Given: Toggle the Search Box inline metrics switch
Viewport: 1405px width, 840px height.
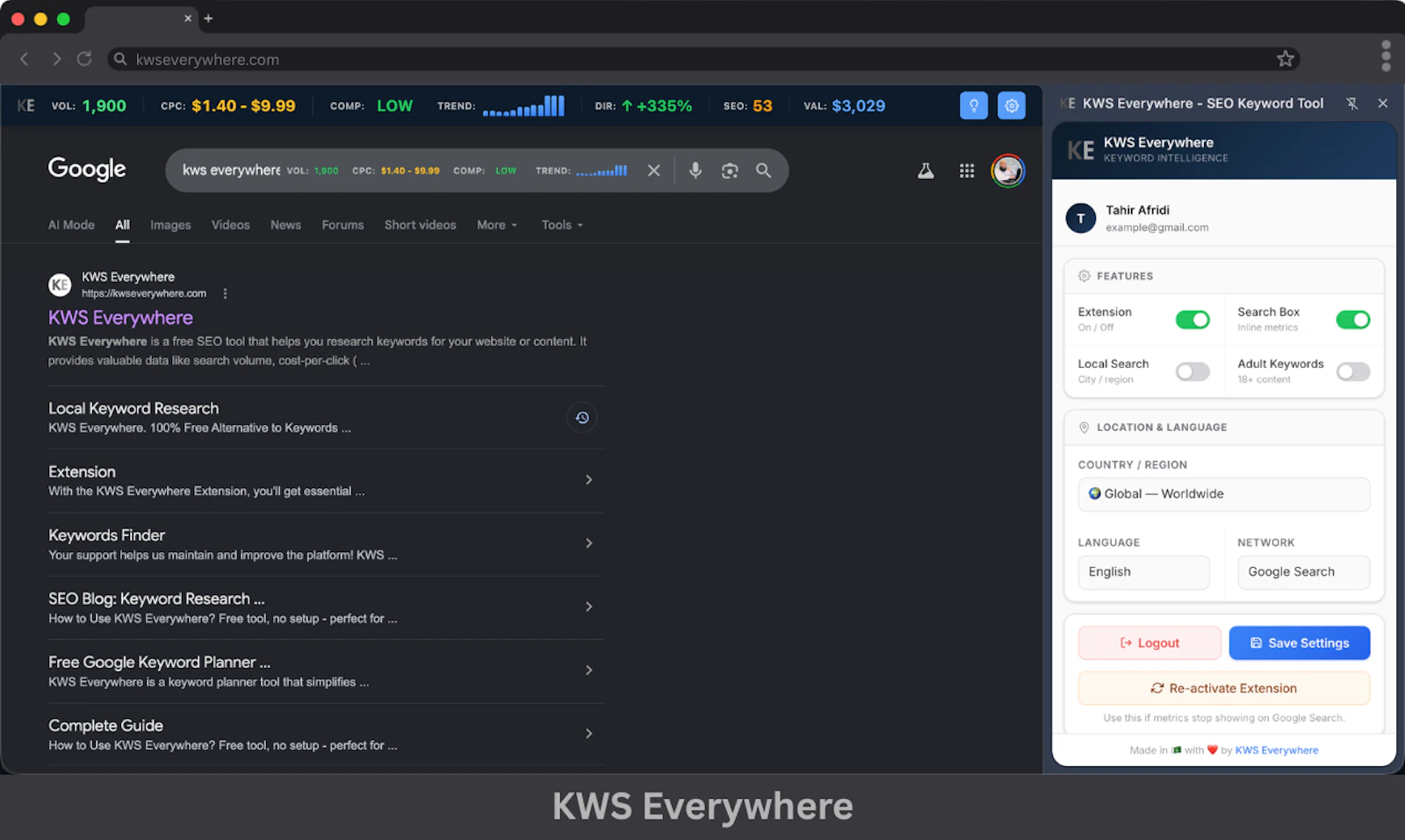Looking at the screenshot, I should [1353, 319].
